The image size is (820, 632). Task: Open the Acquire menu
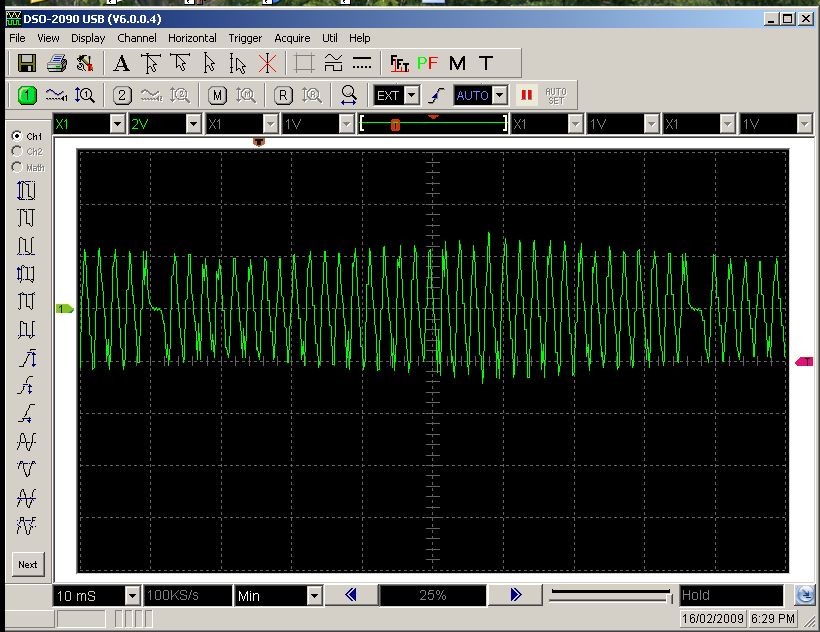click(292, 38)
